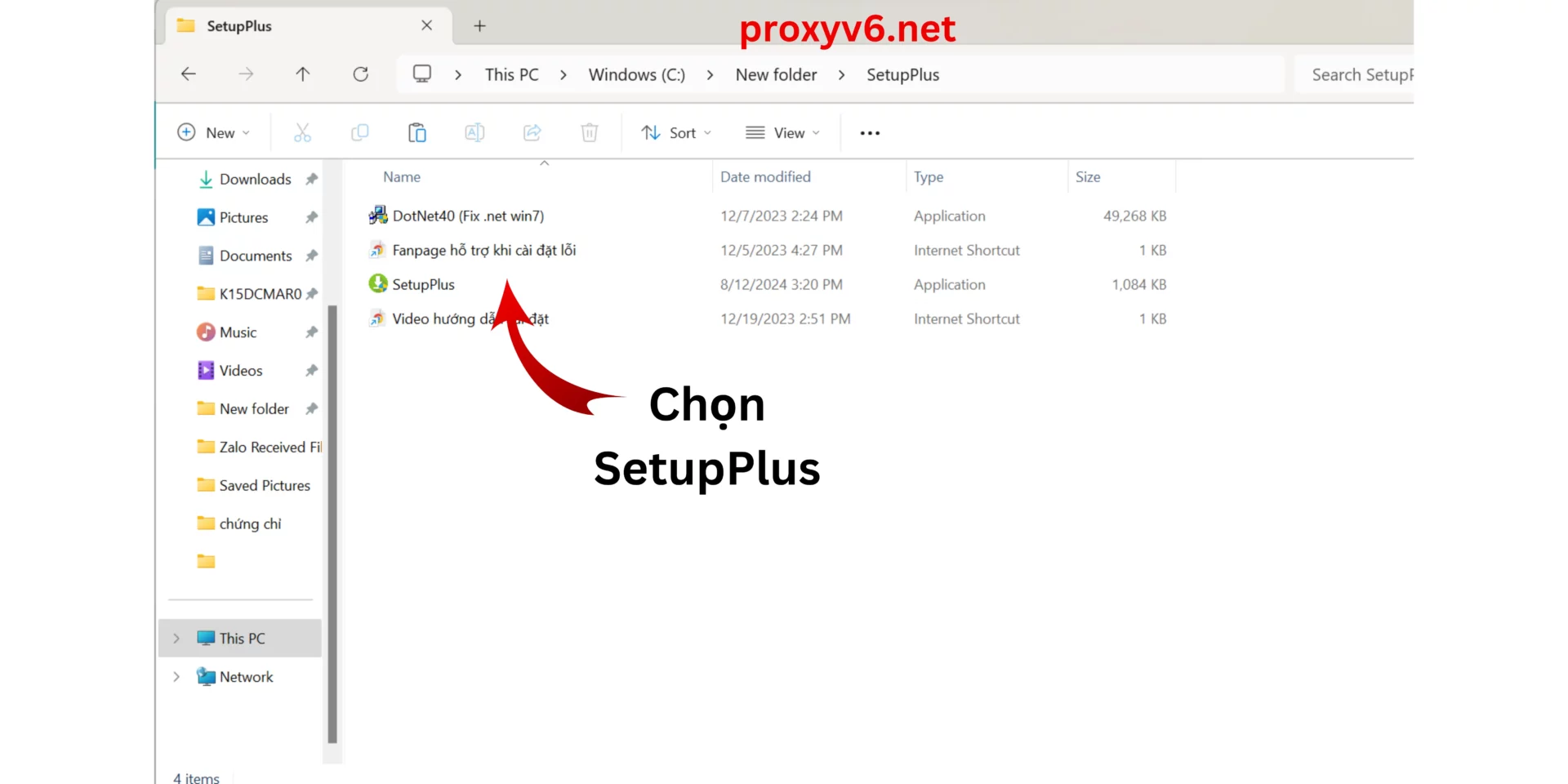
Task: Select the 'DotNet40 (Fix .net win7)' file name
Action: pos(468,216)
